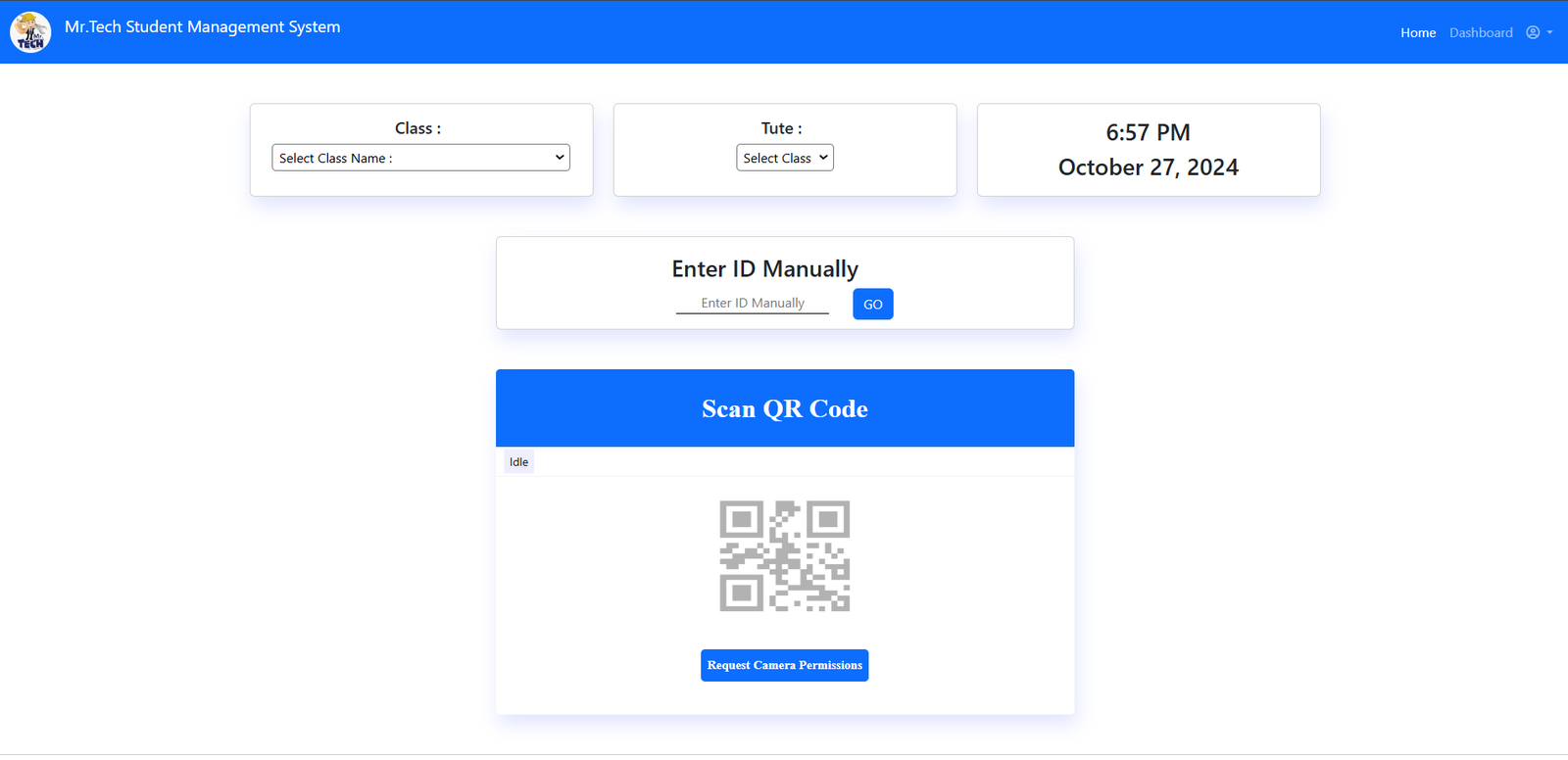Click the 6:57 PM time display
This screenshot has width=1568, height=760.
tap(1148, 132)
